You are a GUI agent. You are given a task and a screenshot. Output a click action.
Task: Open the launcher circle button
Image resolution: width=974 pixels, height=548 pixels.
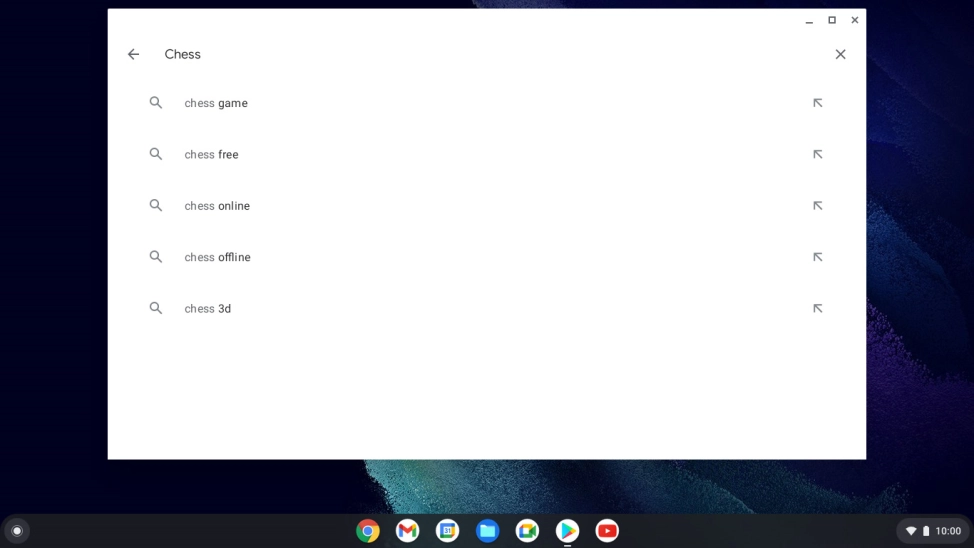pos(17,531)
